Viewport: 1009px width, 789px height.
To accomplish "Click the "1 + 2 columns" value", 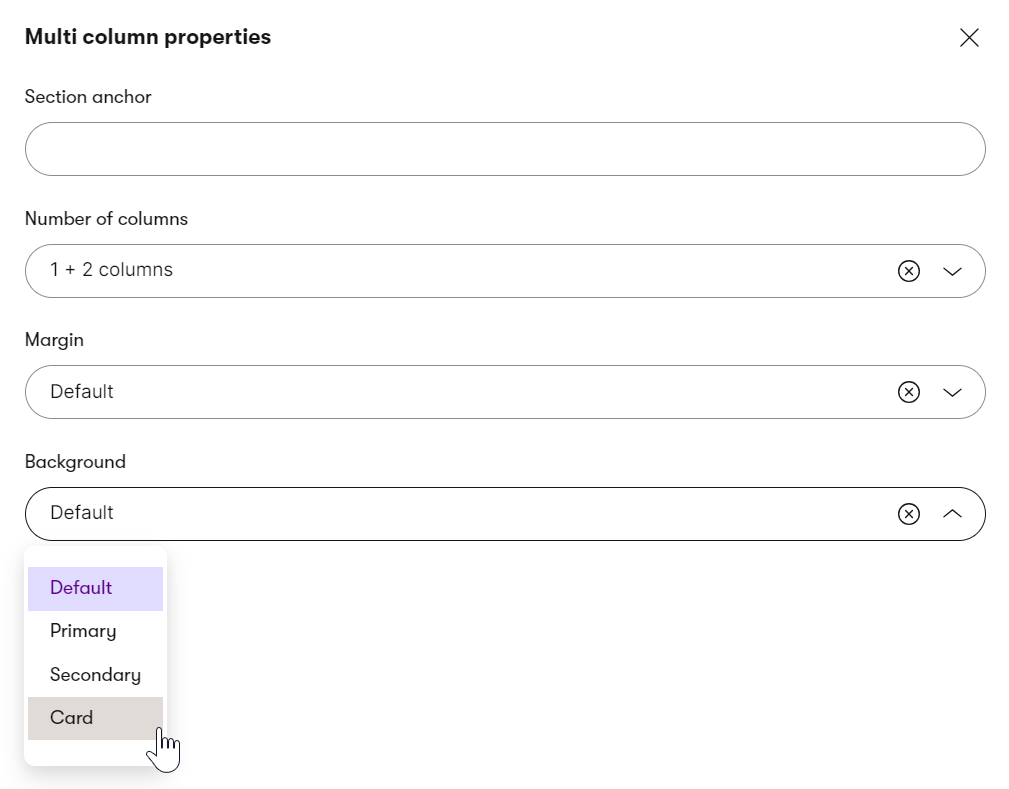I will click(x=111, y=270).
